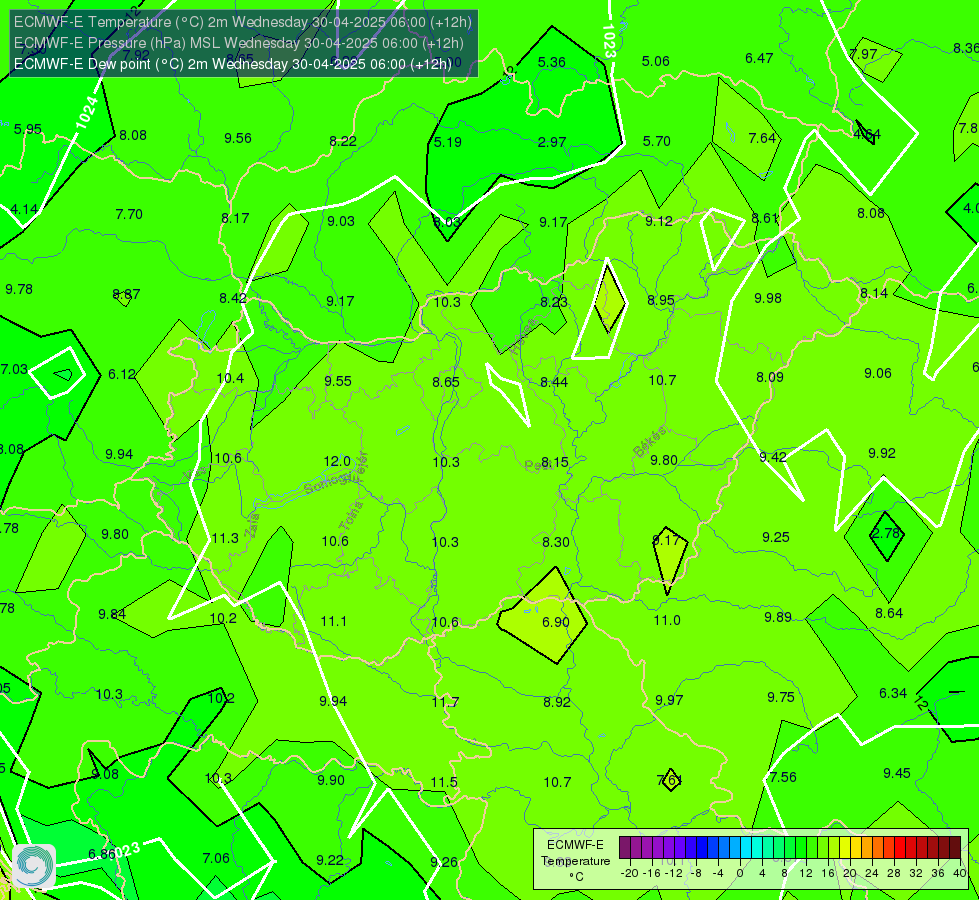Click the temperature value 9.98
Image resolution: width=979 pixels, height=900 pixels.
(x=767, y=298)
